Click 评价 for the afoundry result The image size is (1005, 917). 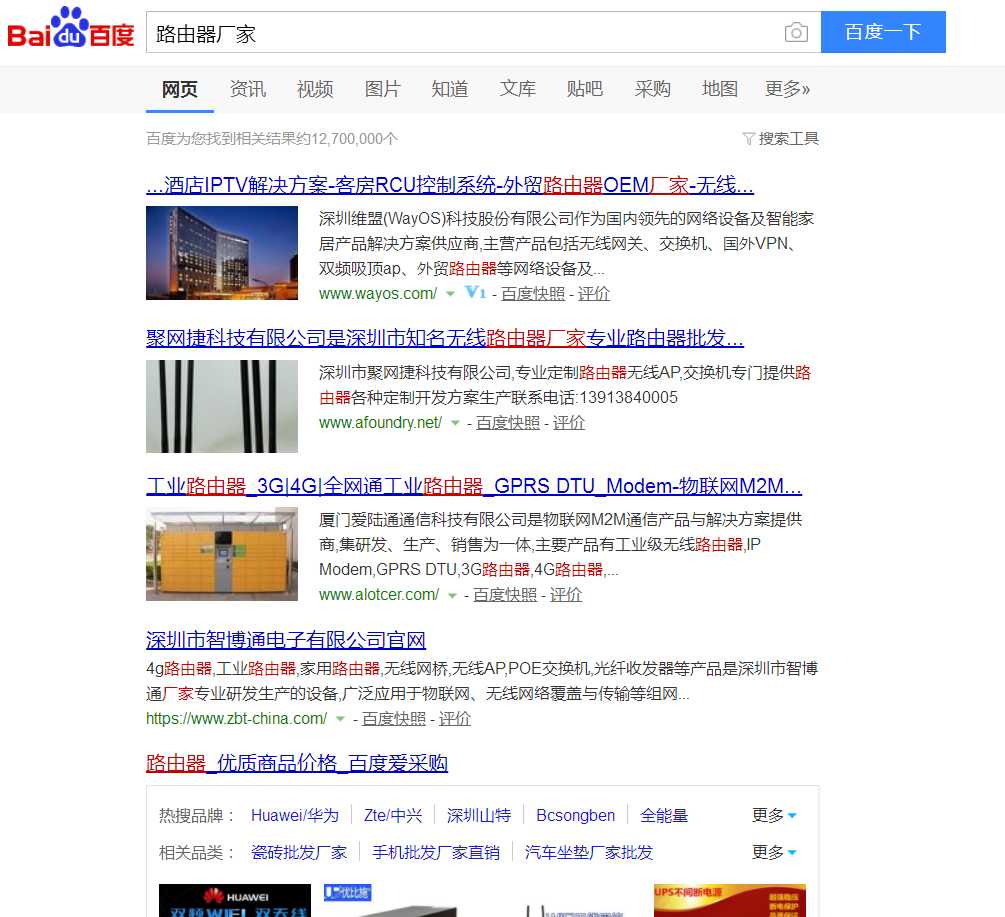click(x=569, y=423)
